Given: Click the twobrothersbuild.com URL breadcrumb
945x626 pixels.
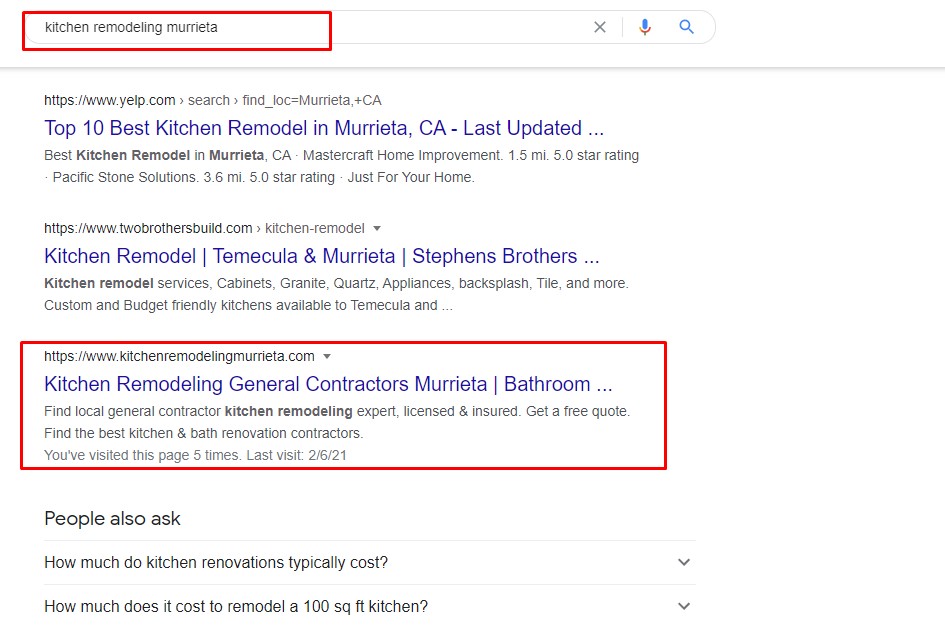Looking at the screenshot, I should pos(204,228).
